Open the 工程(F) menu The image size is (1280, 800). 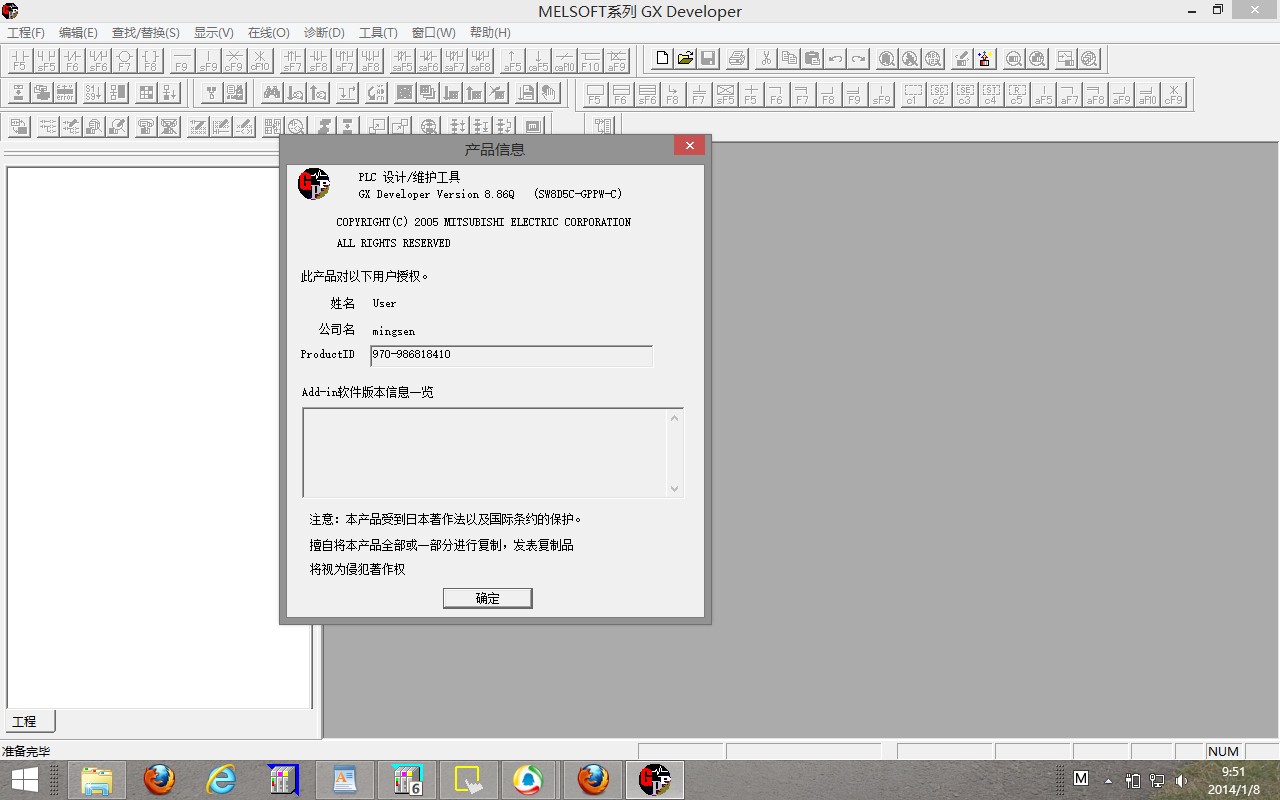26,33
